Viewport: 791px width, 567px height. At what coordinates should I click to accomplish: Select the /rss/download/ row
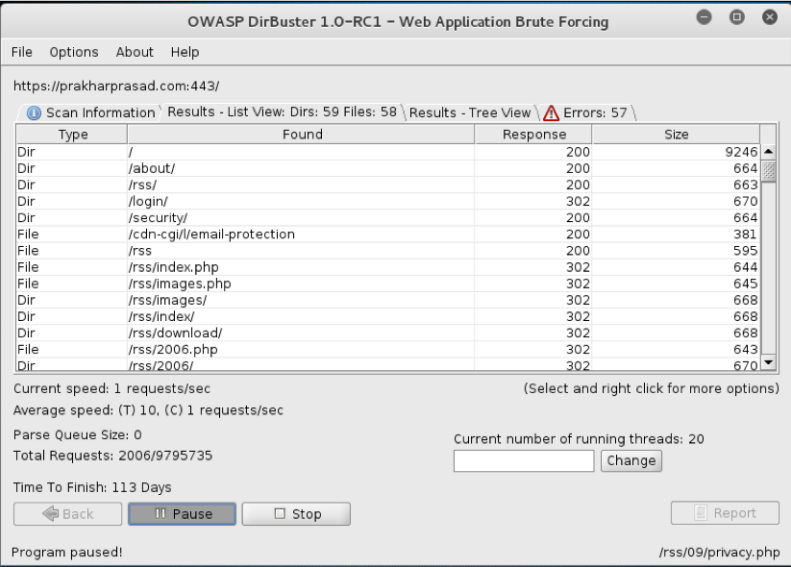(387, 333)
